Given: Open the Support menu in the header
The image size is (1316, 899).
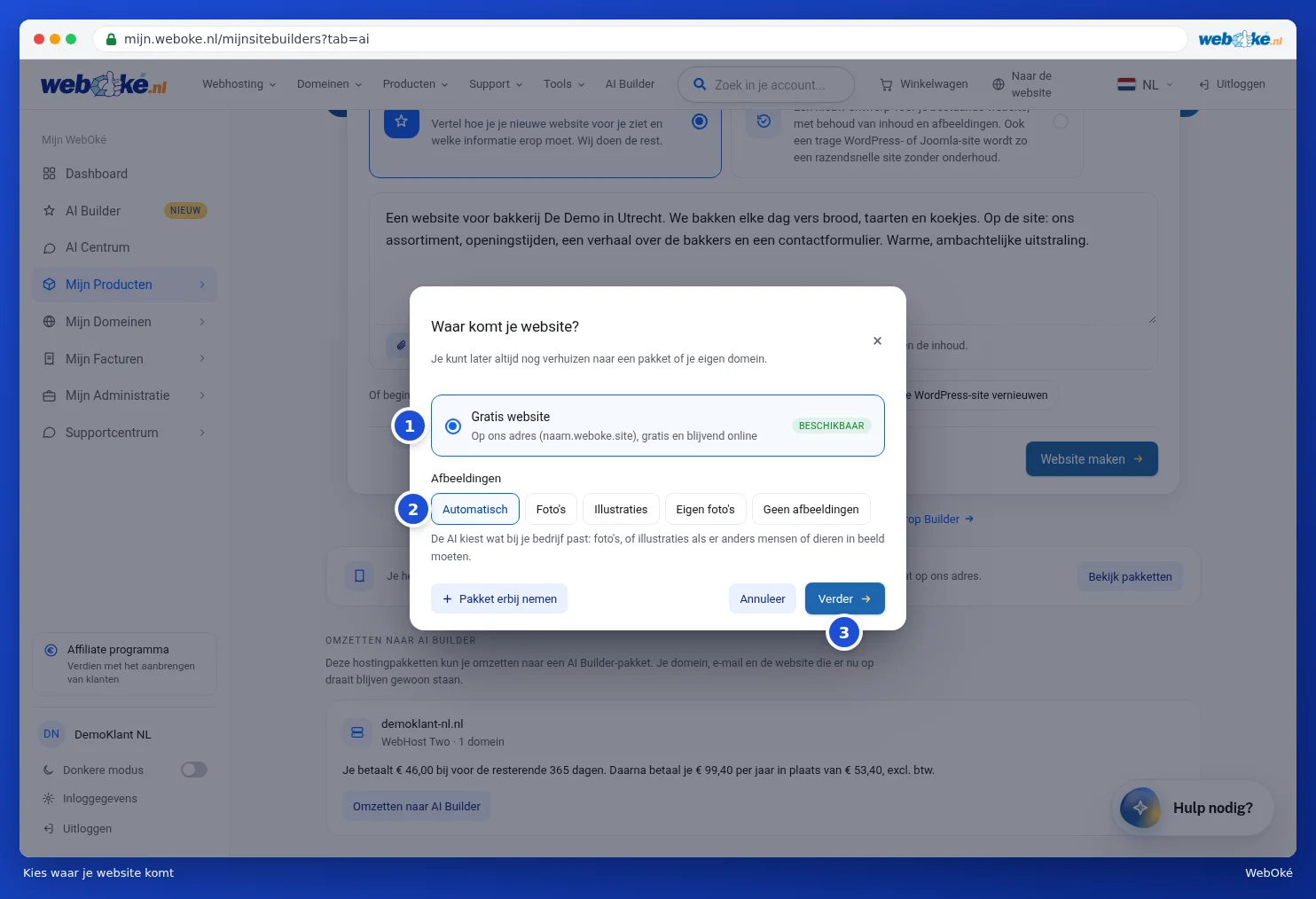Looking at the screenshot, I should point(496,84).
